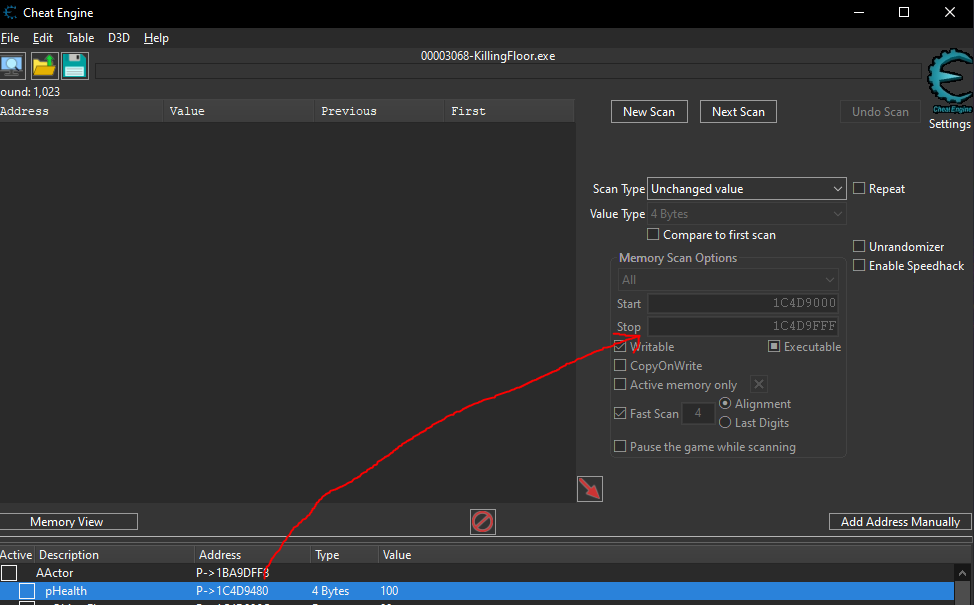
Task: Click Add Address Manually
Action: point(900,522)
